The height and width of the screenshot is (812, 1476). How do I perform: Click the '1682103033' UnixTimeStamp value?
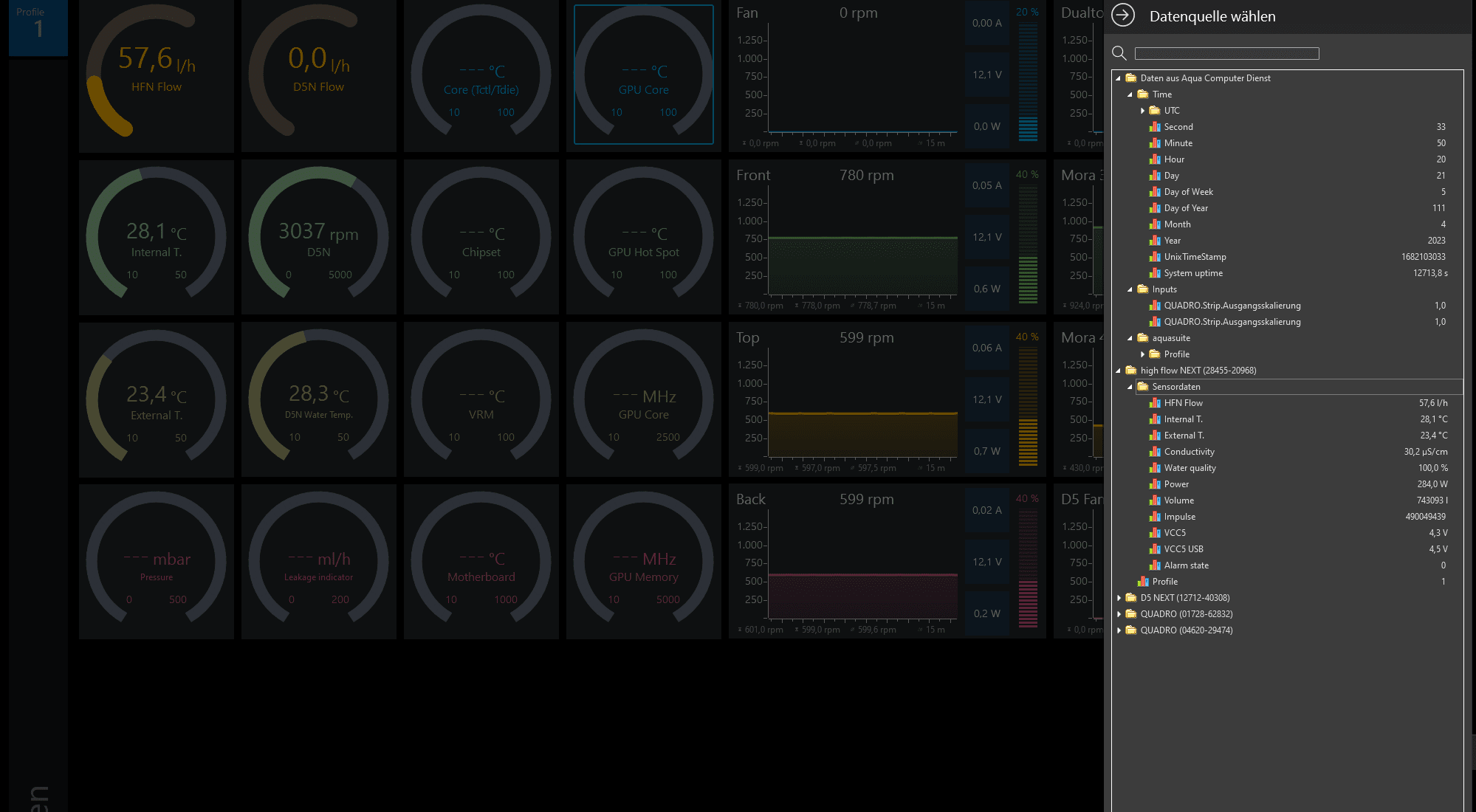tap(1423, 257)
